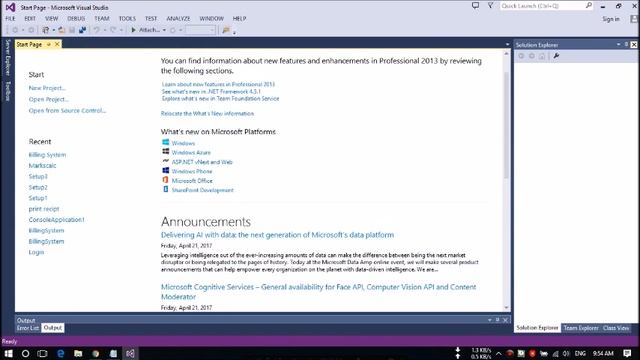Expand toolbar overflow options arrow

click(234, 32)
